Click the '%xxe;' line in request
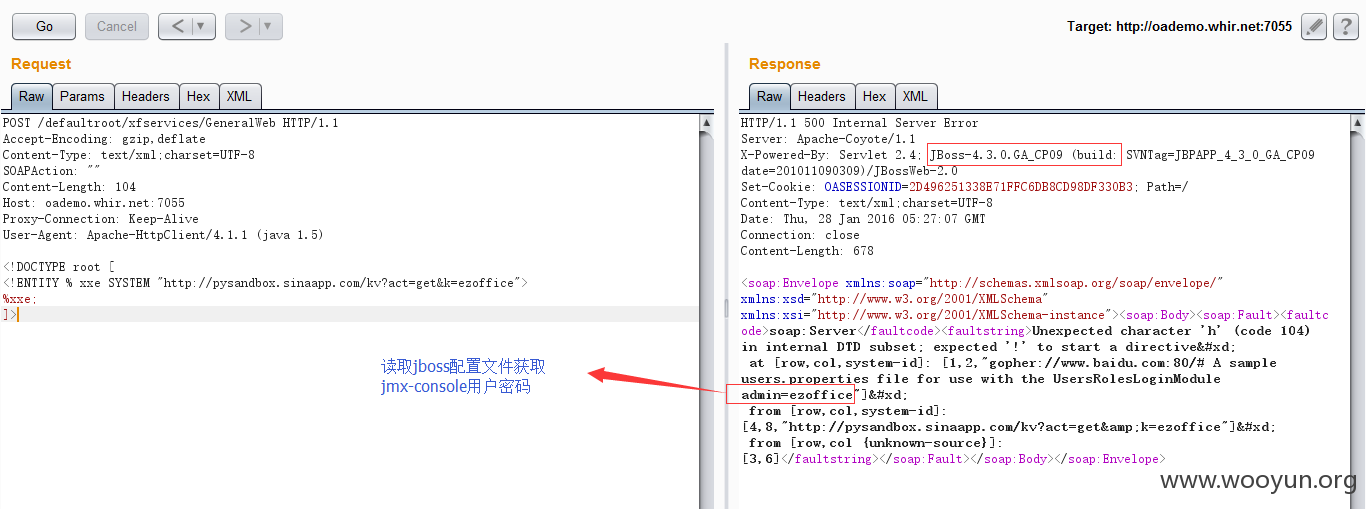Viewport: 1366px width, 509px height. [20, 299]
